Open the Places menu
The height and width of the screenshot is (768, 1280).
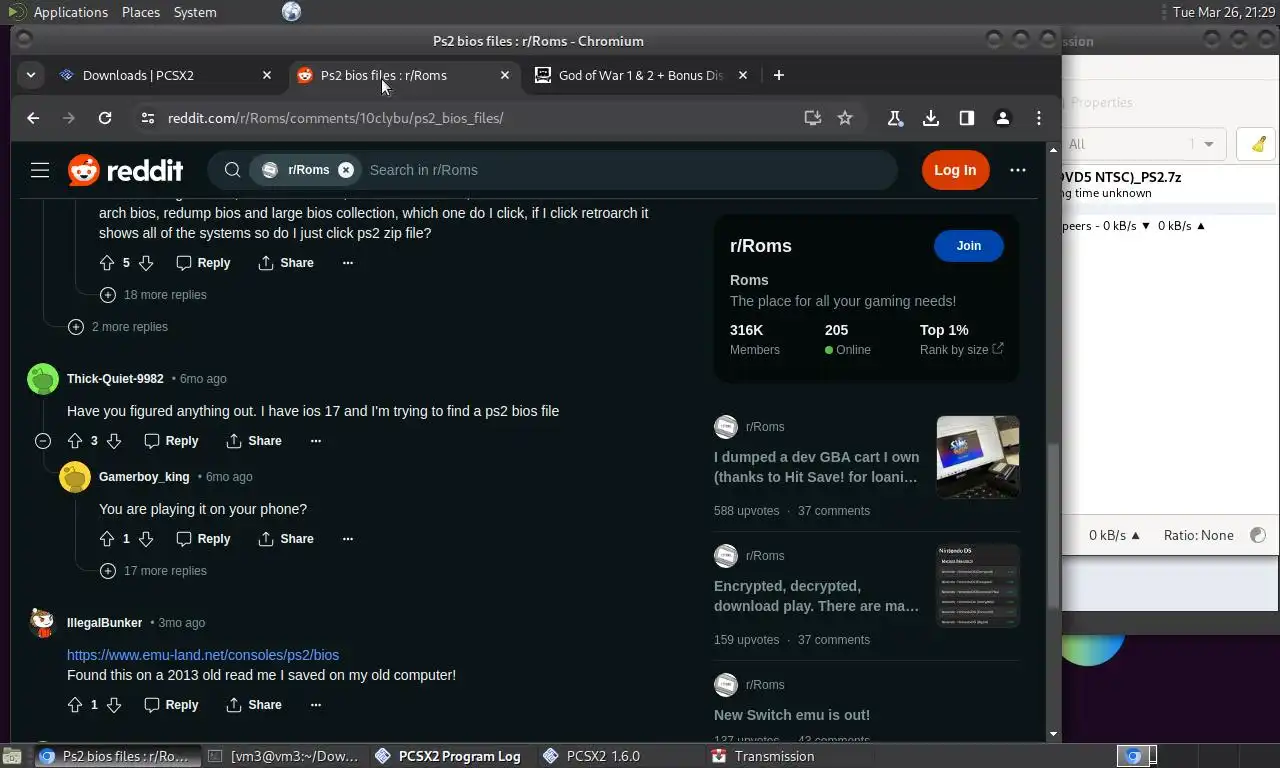141,12
